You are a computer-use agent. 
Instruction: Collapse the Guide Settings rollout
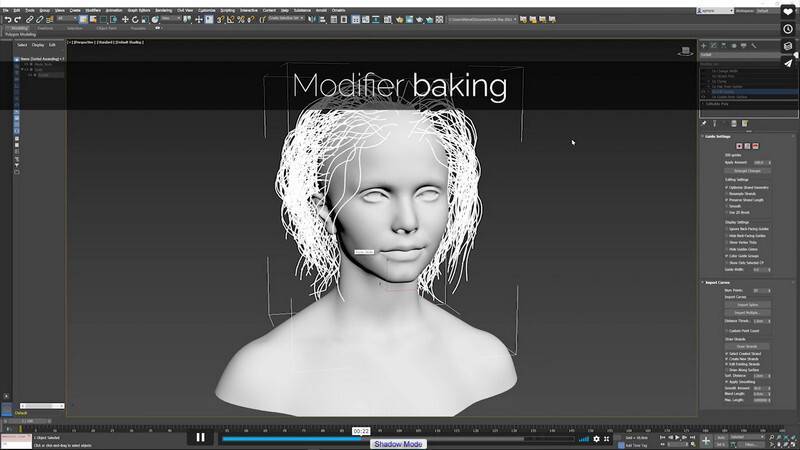coord(720,136)
